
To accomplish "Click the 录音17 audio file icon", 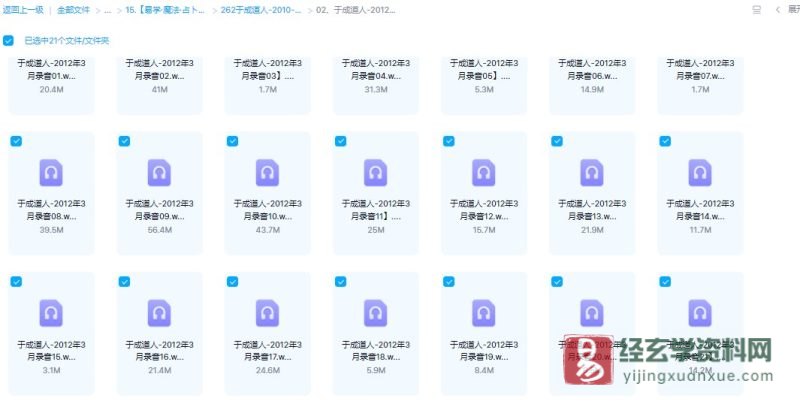I will pyautogui.click(x=267, y=312).
